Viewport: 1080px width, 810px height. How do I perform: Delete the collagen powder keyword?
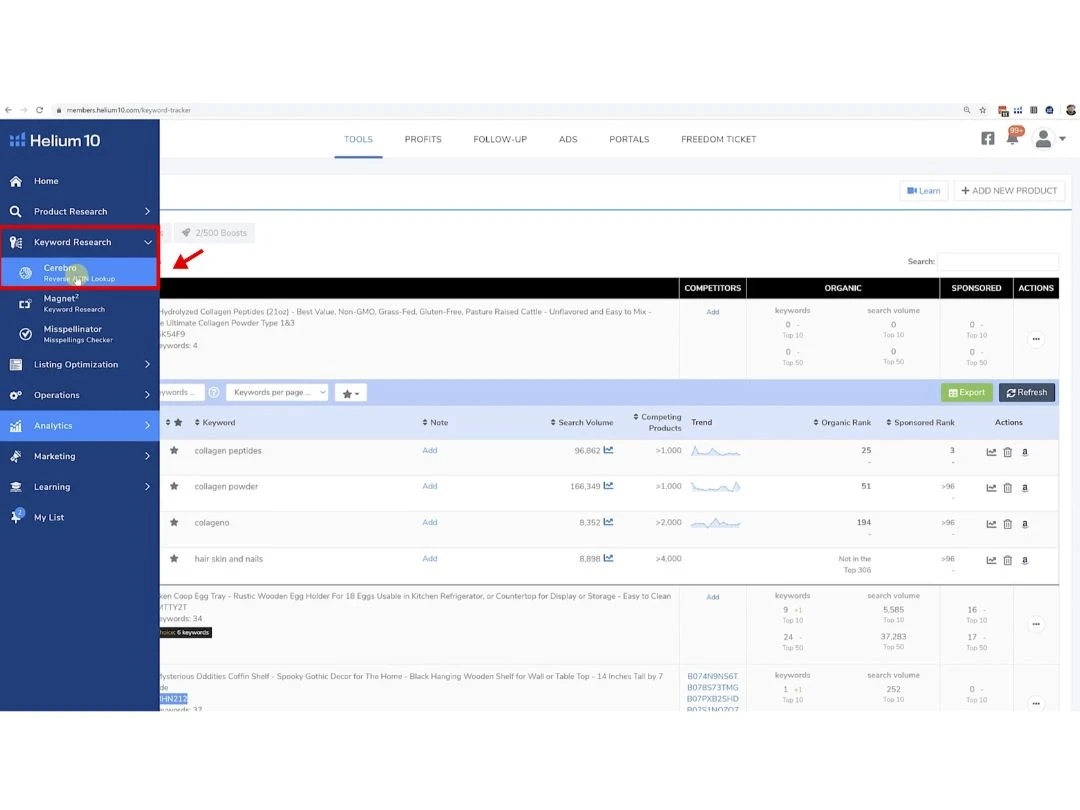pyautogui.click(x=1007, y=488)
